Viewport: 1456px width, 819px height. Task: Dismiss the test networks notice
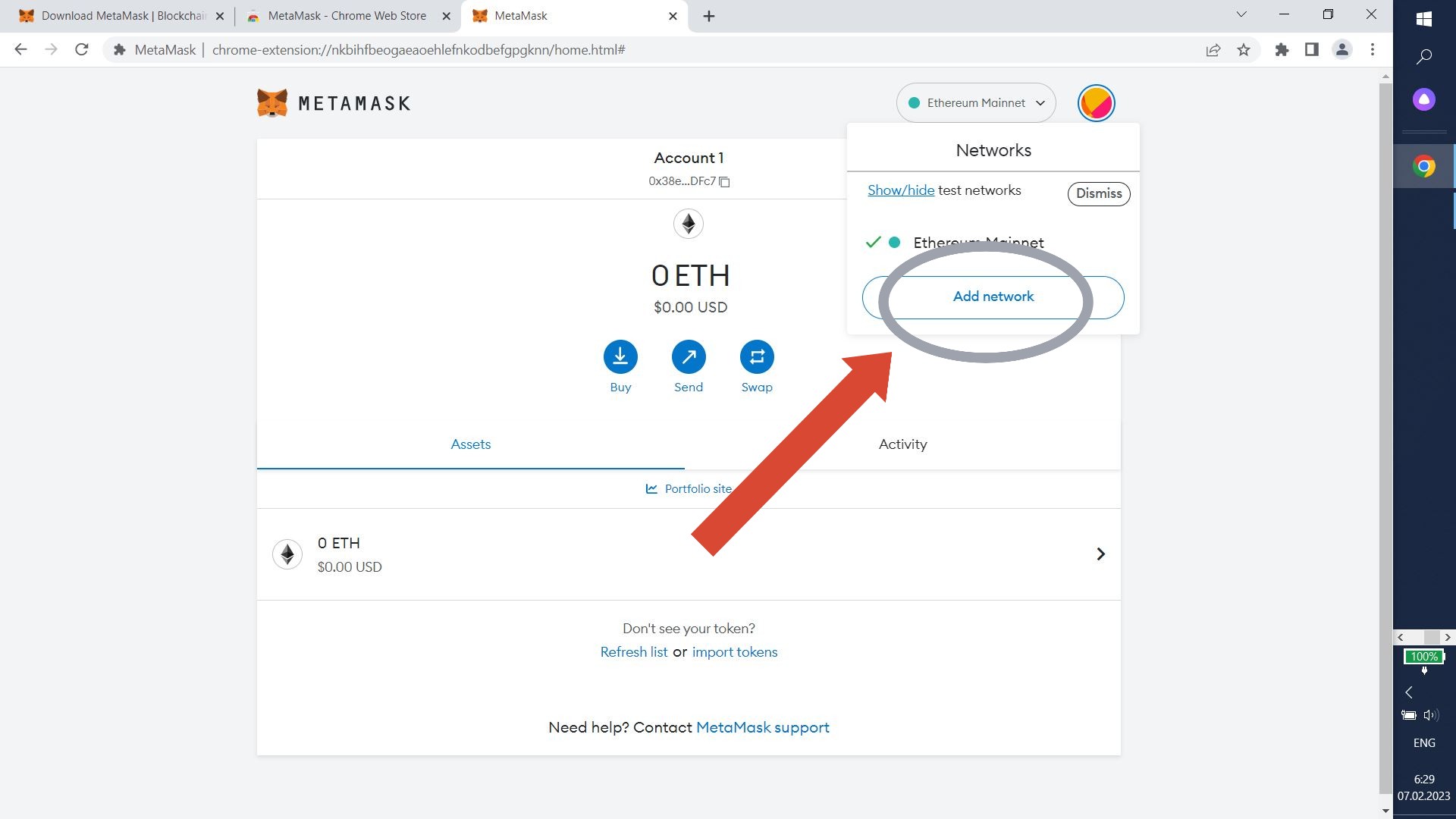[1098, 193]
